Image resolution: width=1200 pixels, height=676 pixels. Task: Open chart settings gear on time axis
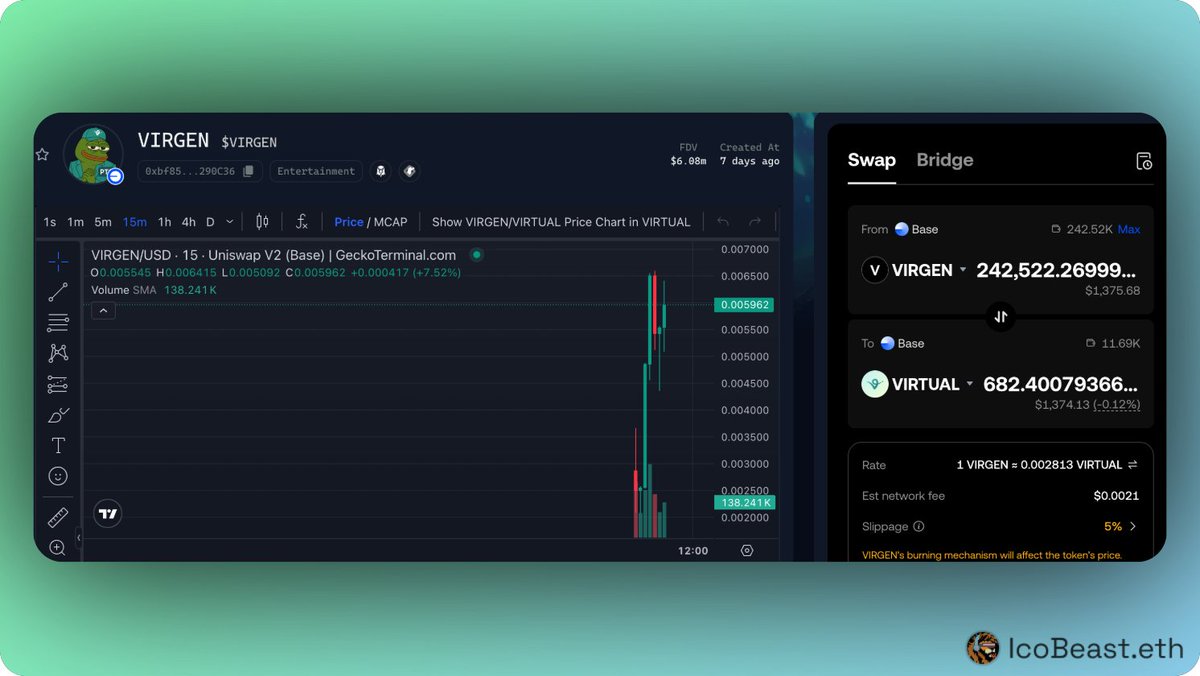(x=747, y=551)
